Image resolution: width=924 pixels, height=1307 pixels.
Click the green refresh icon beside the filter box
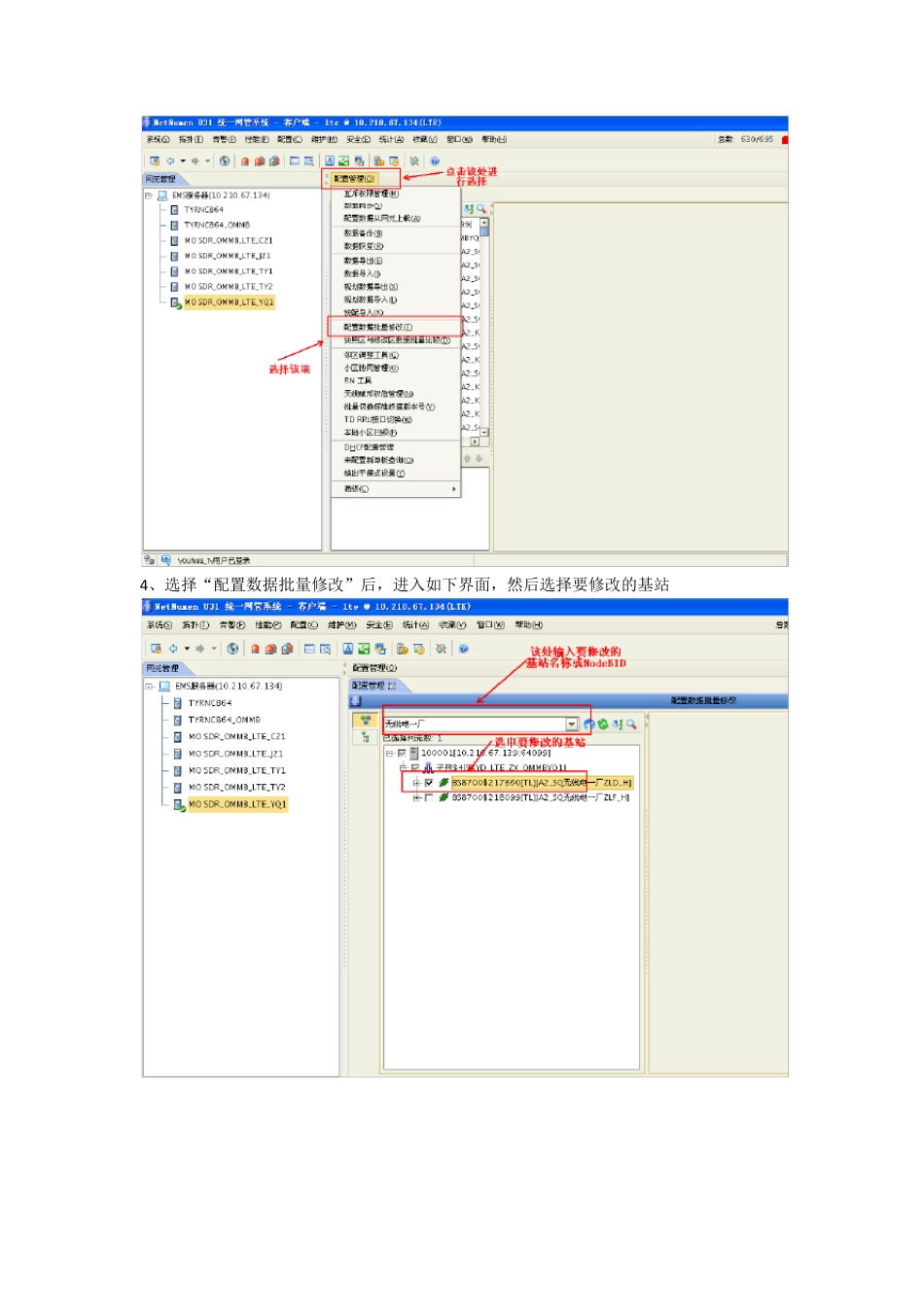[603, 724]
